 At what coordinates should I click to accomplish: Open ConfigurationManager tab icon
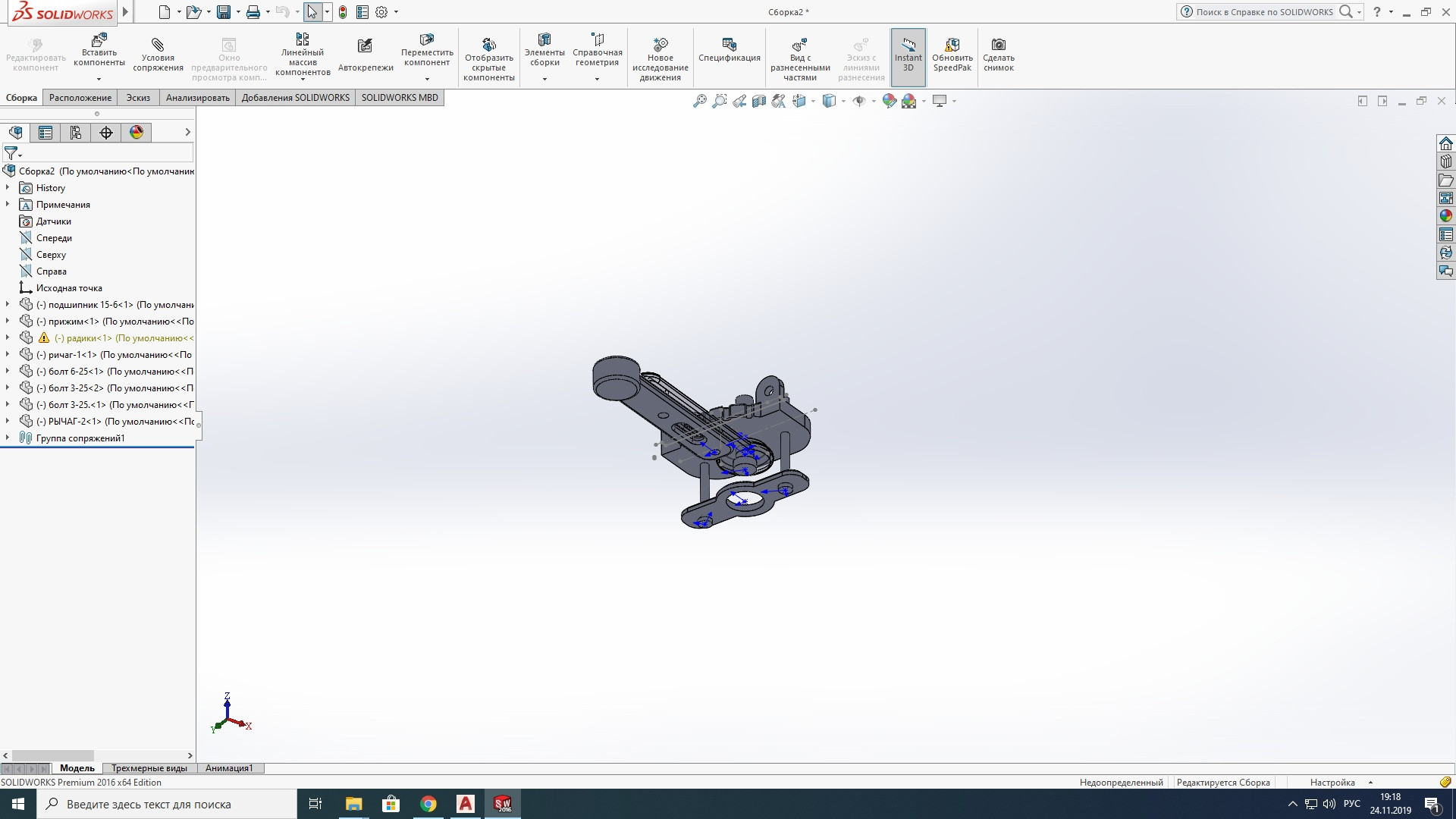coord(76,133)
